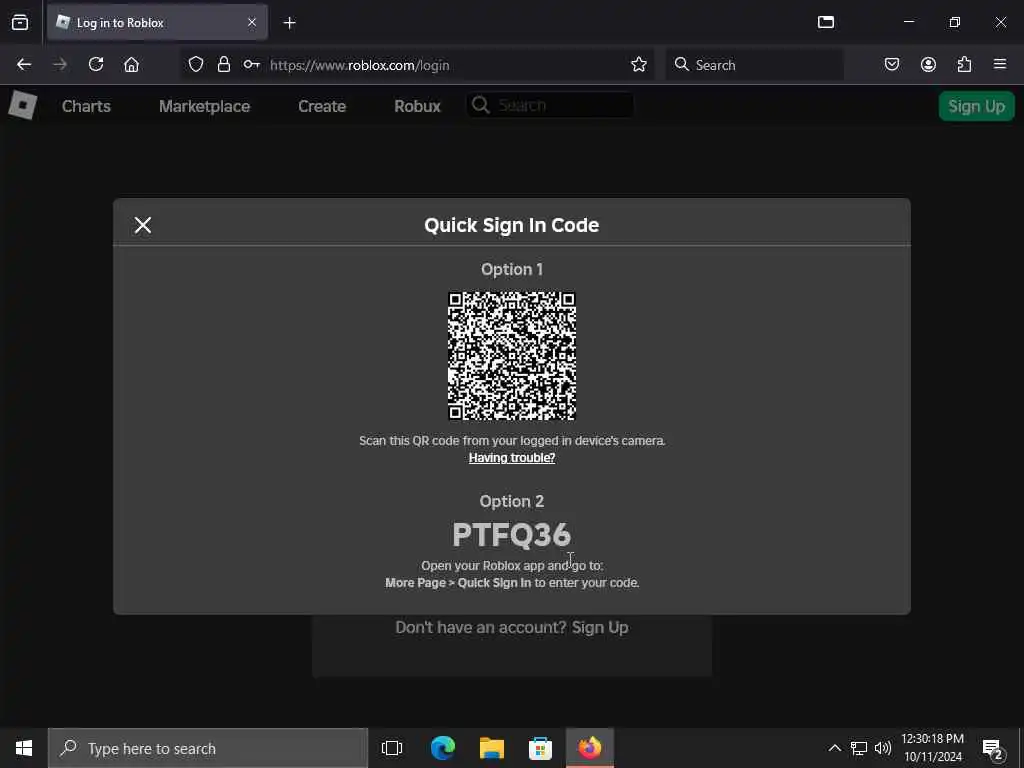This screenshot has width=1024, height=768.
Task: Click the Type here to search box
Action: [208, 748]
